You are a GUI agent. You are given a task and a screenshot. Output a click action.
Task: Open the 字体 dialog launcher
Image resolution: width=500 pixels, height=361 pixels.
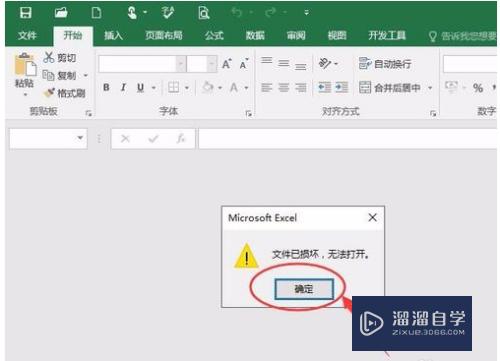(248, 114)
